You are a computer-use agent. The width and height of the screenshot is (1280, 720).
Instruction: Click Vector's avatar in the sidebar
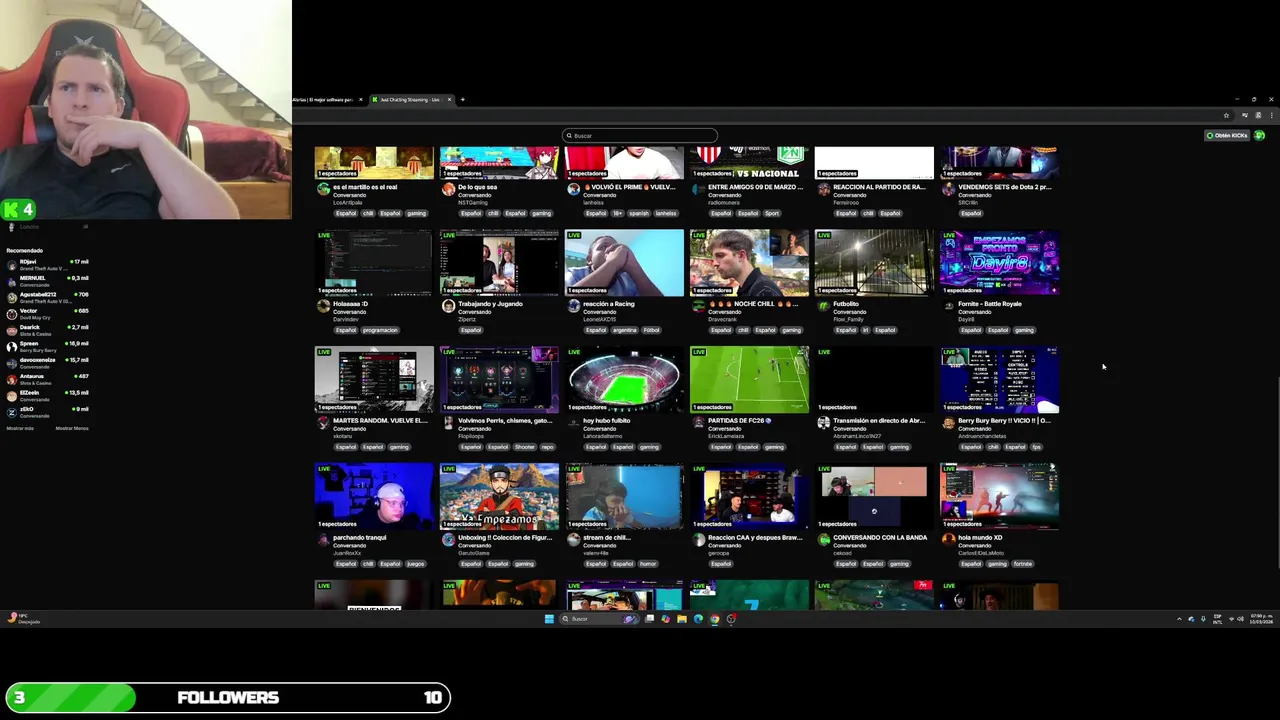point(12,313)
